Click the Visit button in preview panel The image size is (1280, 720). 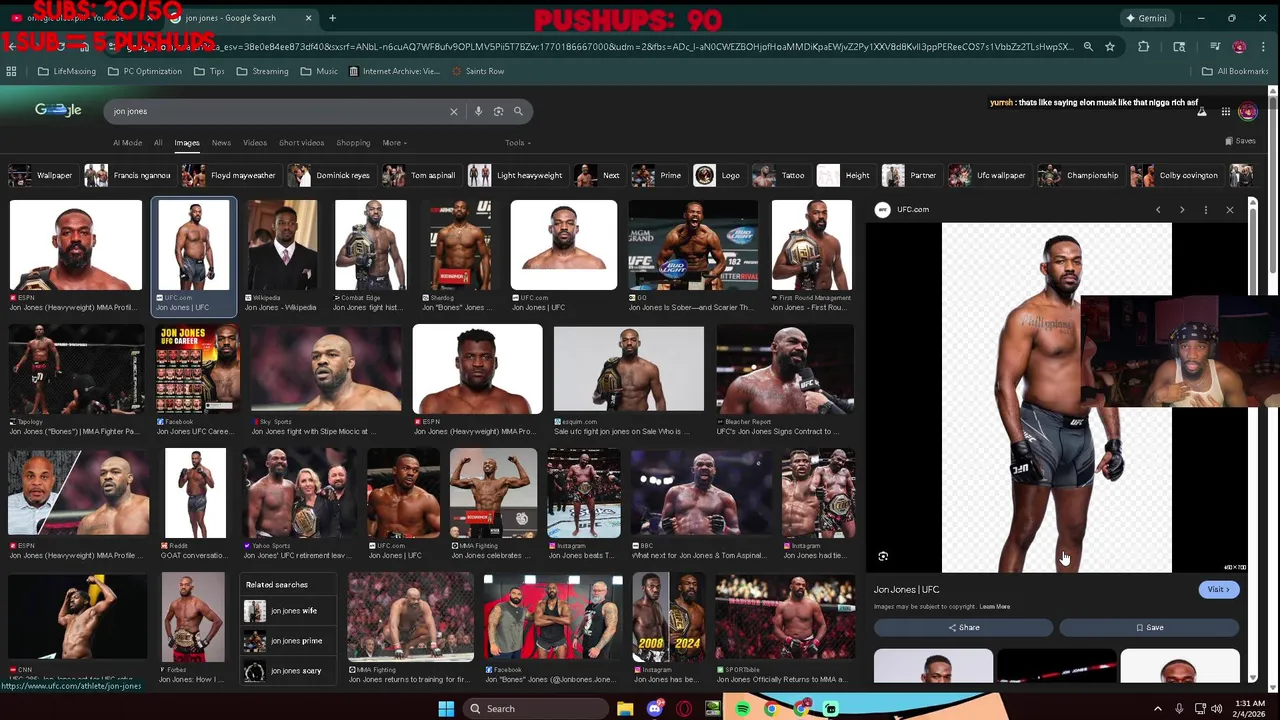click(x=1219, y=589)
